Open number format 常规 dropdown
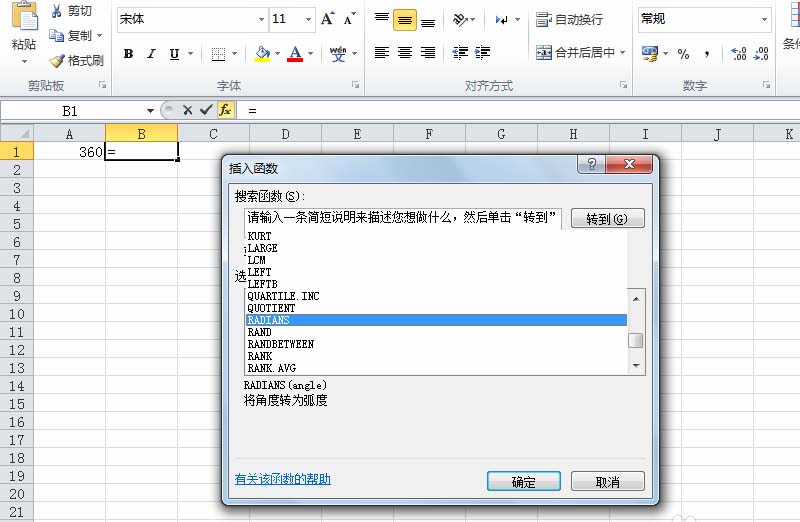Screen dimensions: 800x522 pos(764,19)
